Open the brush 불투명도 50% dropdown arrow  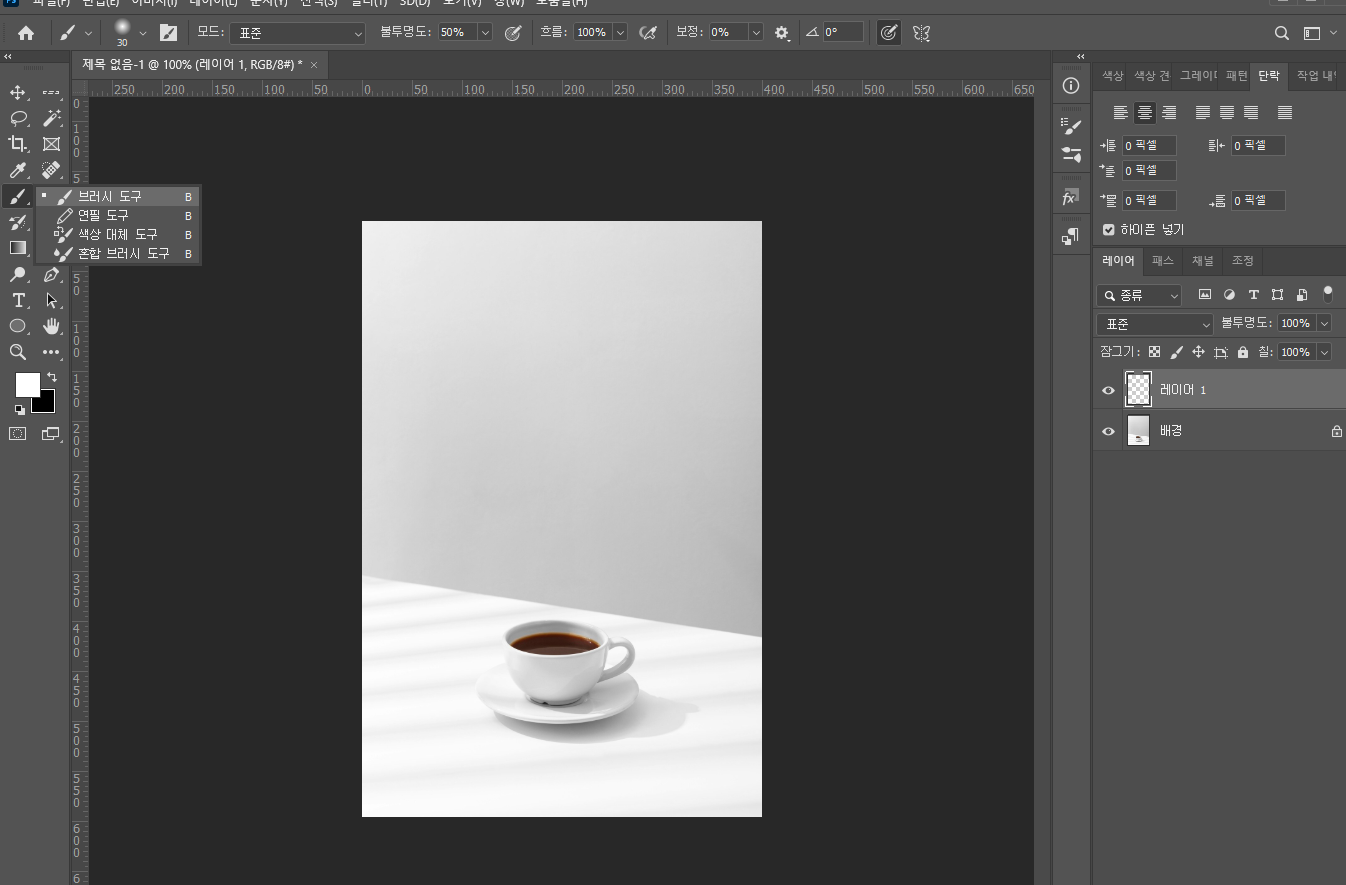(x=485, y=33)
